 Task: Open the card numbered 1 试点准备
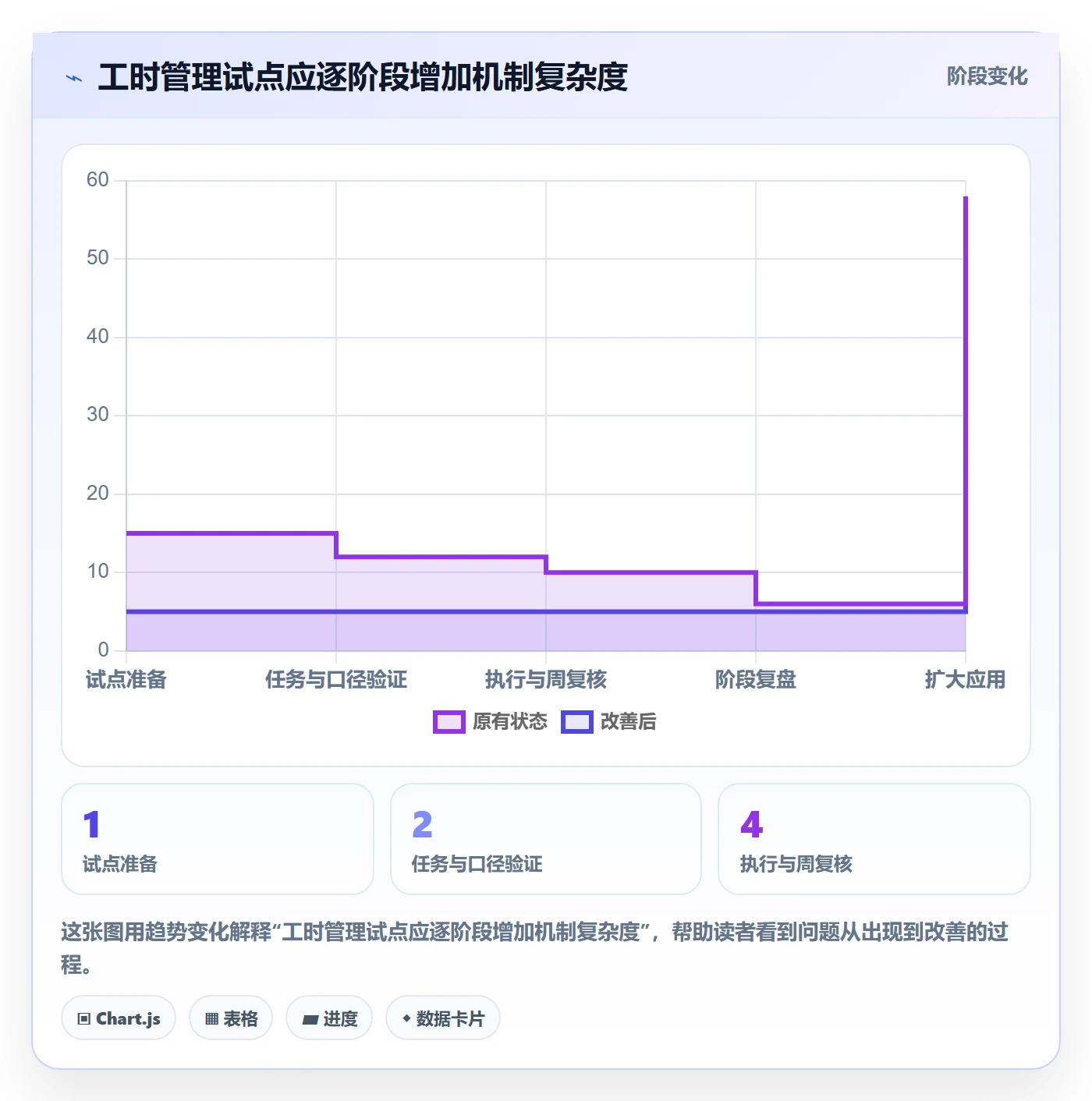click(x=218, y=839)
